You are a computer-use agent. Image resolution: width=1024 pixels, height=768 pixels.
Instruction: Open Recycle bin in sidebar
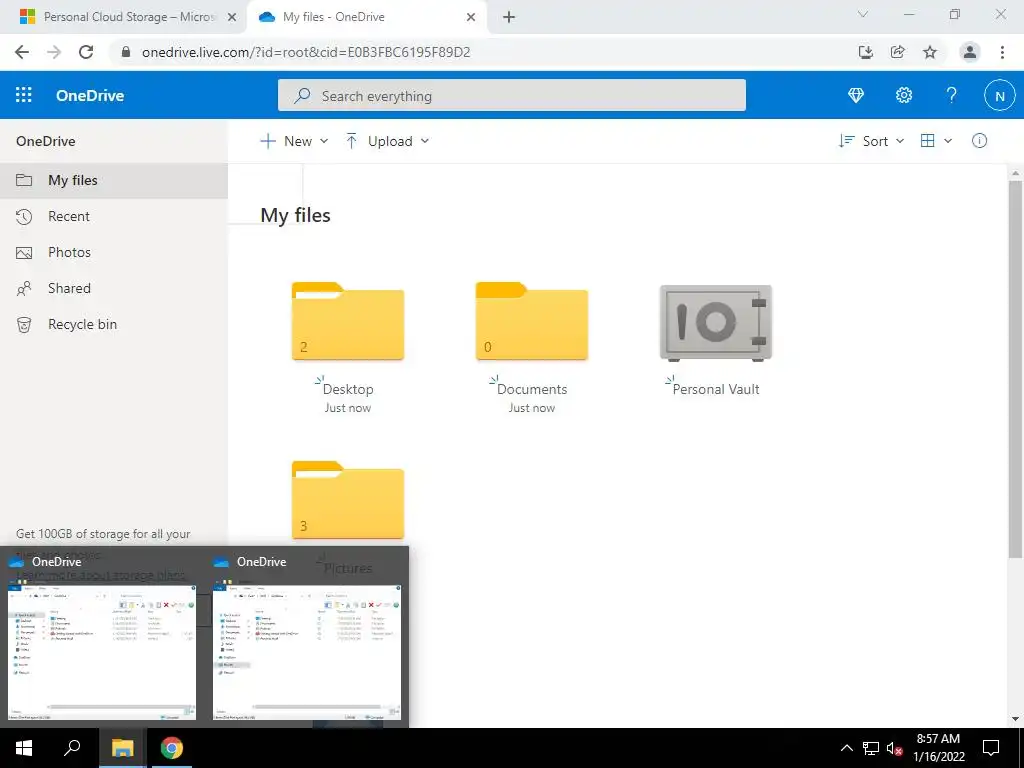click(114, 324)
